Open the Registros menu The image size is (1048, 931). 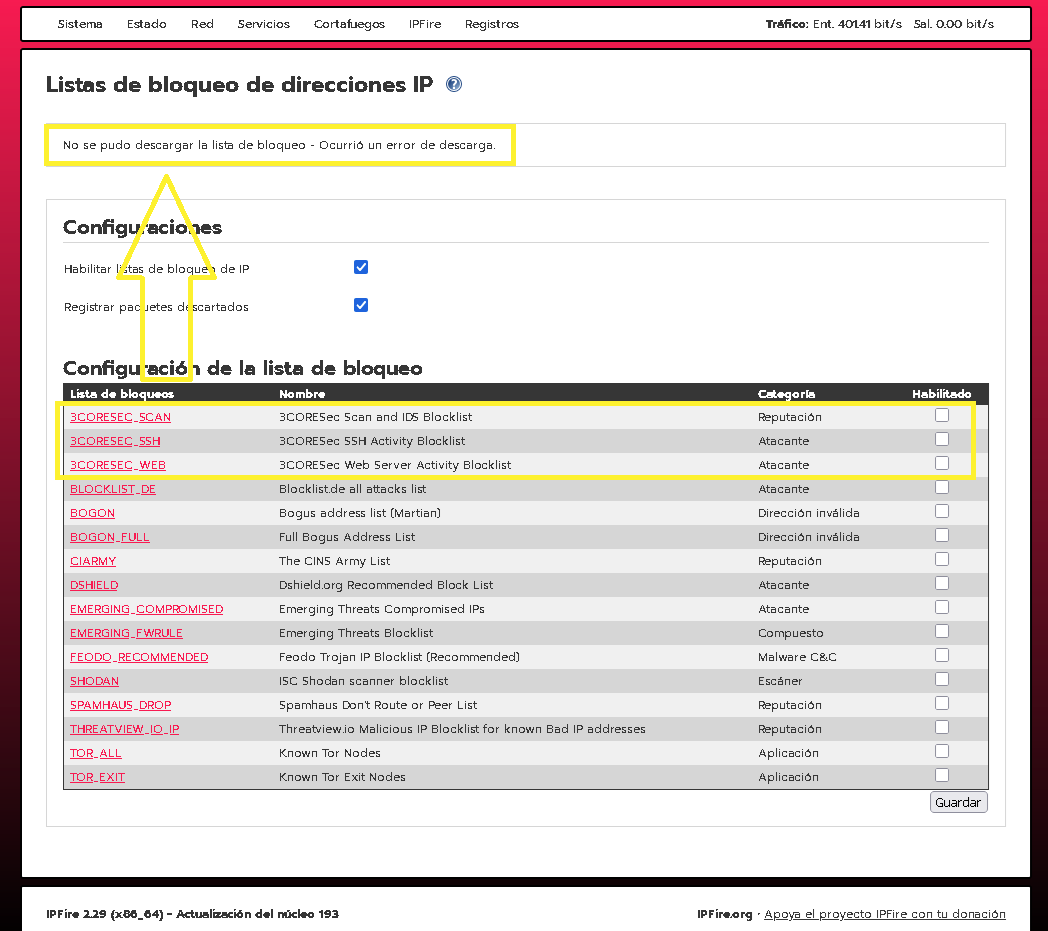pos(491,24)
